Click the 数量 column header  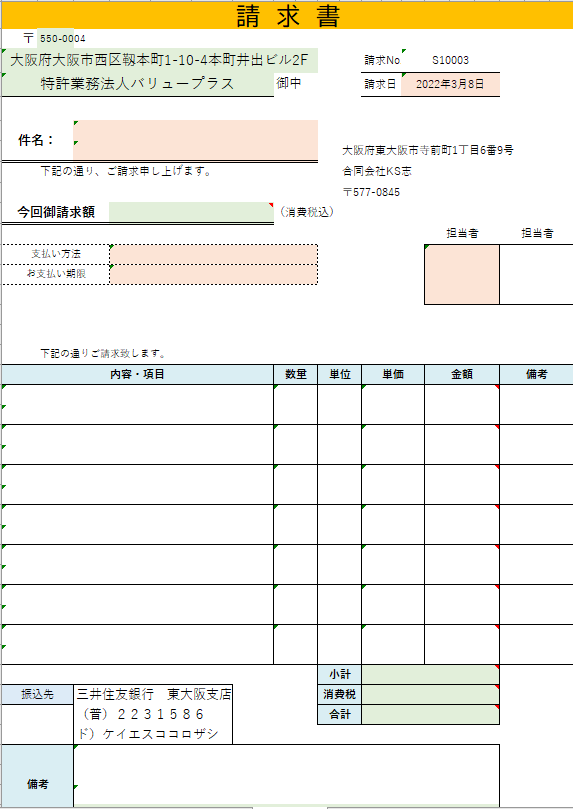[x=296, y=375]
